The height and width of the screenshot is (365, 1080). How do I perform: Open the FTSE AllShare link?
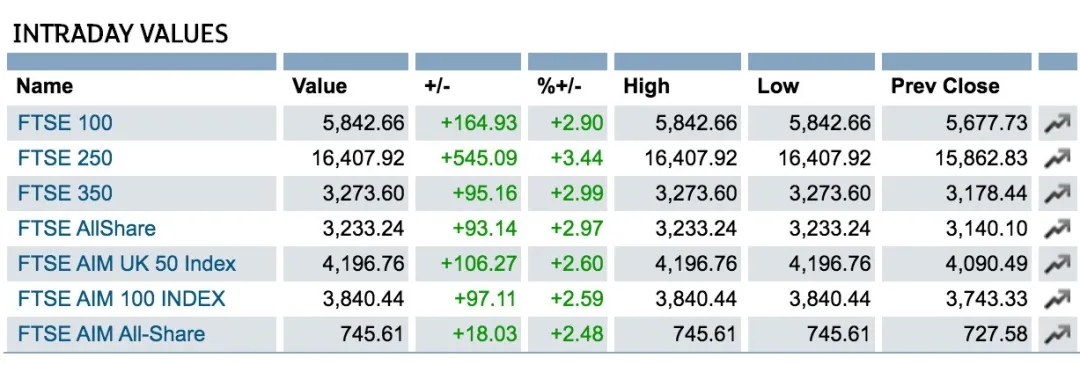pyautogui.click(x=87, y=229)
